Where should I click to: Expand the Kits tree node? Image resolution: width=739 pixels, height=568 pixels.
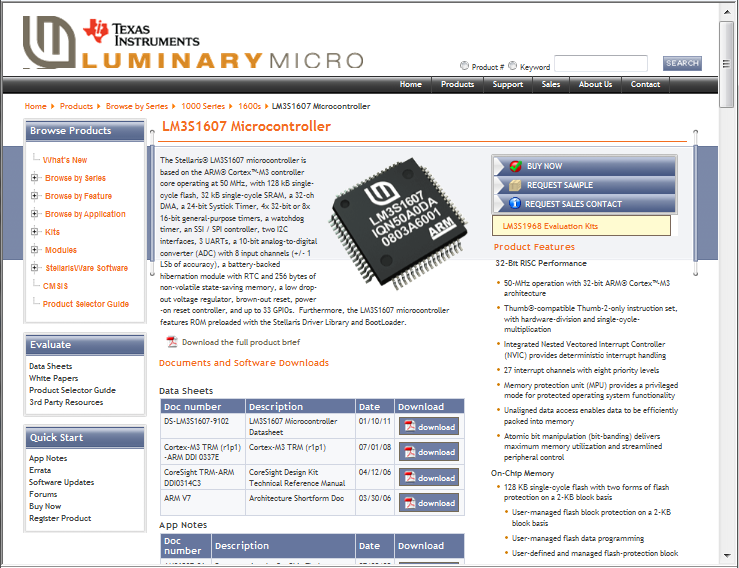[x=34, y=231]
